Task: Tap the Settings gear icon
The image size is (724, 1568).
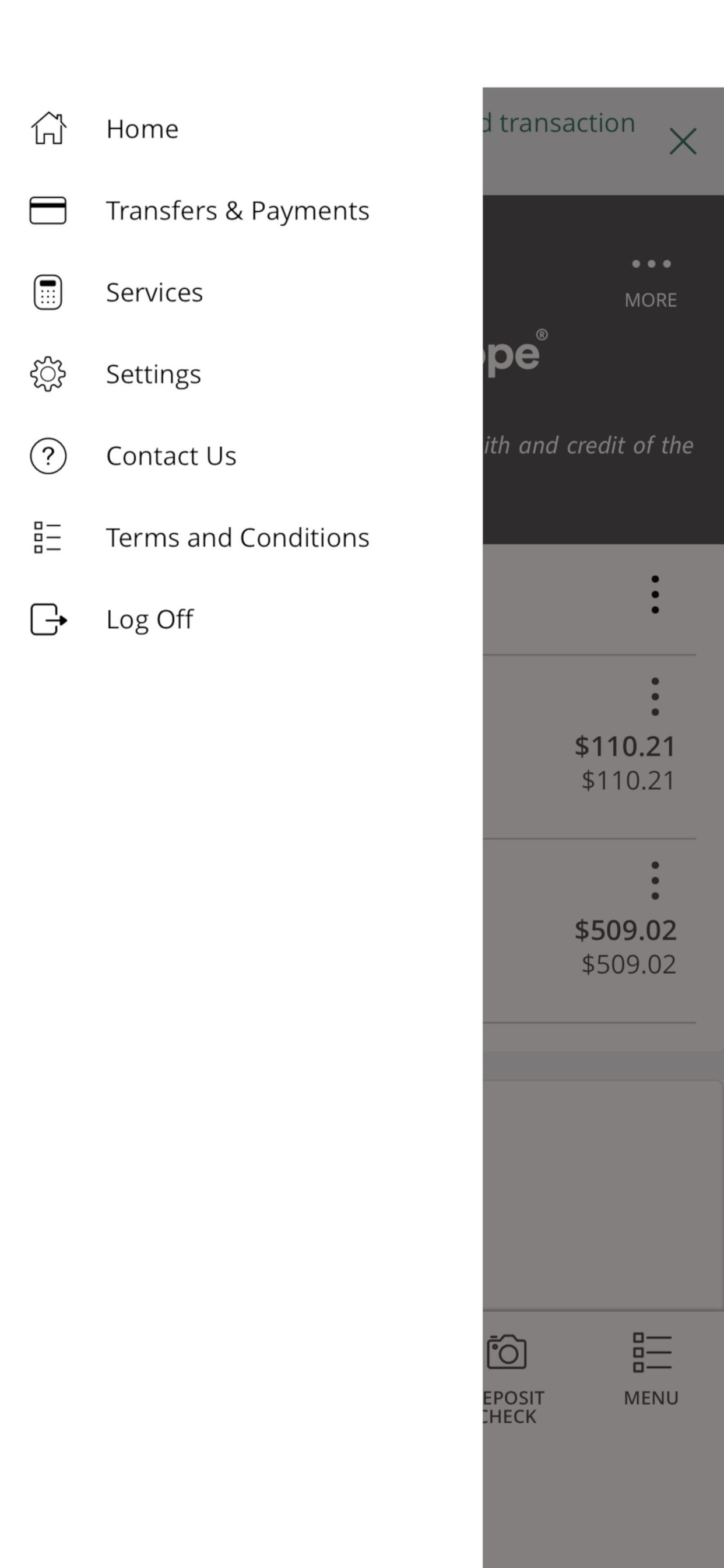Action: click(x=48, y=374)
